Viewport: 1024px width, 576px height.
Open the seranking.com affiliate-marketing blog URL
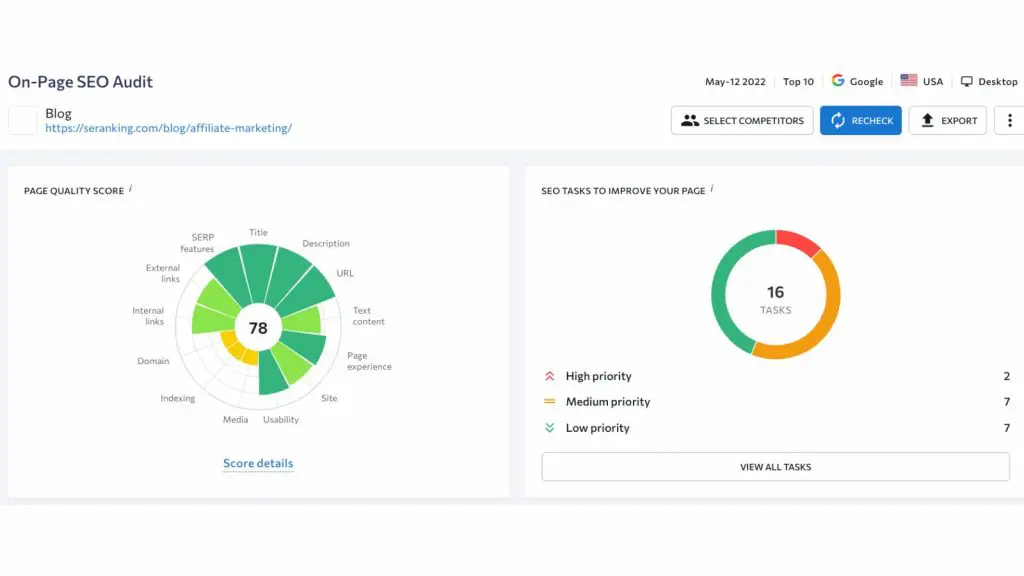pos(168,128)
